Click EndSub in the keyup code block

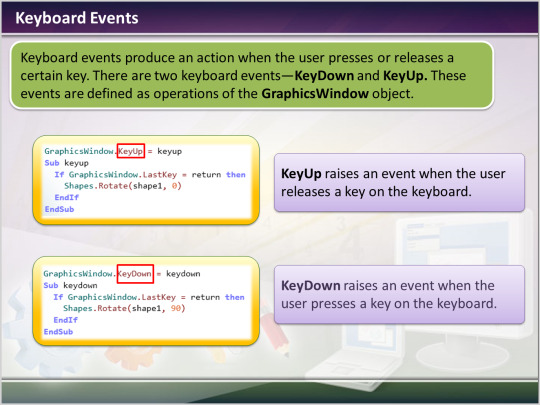[x=59, y=209]
